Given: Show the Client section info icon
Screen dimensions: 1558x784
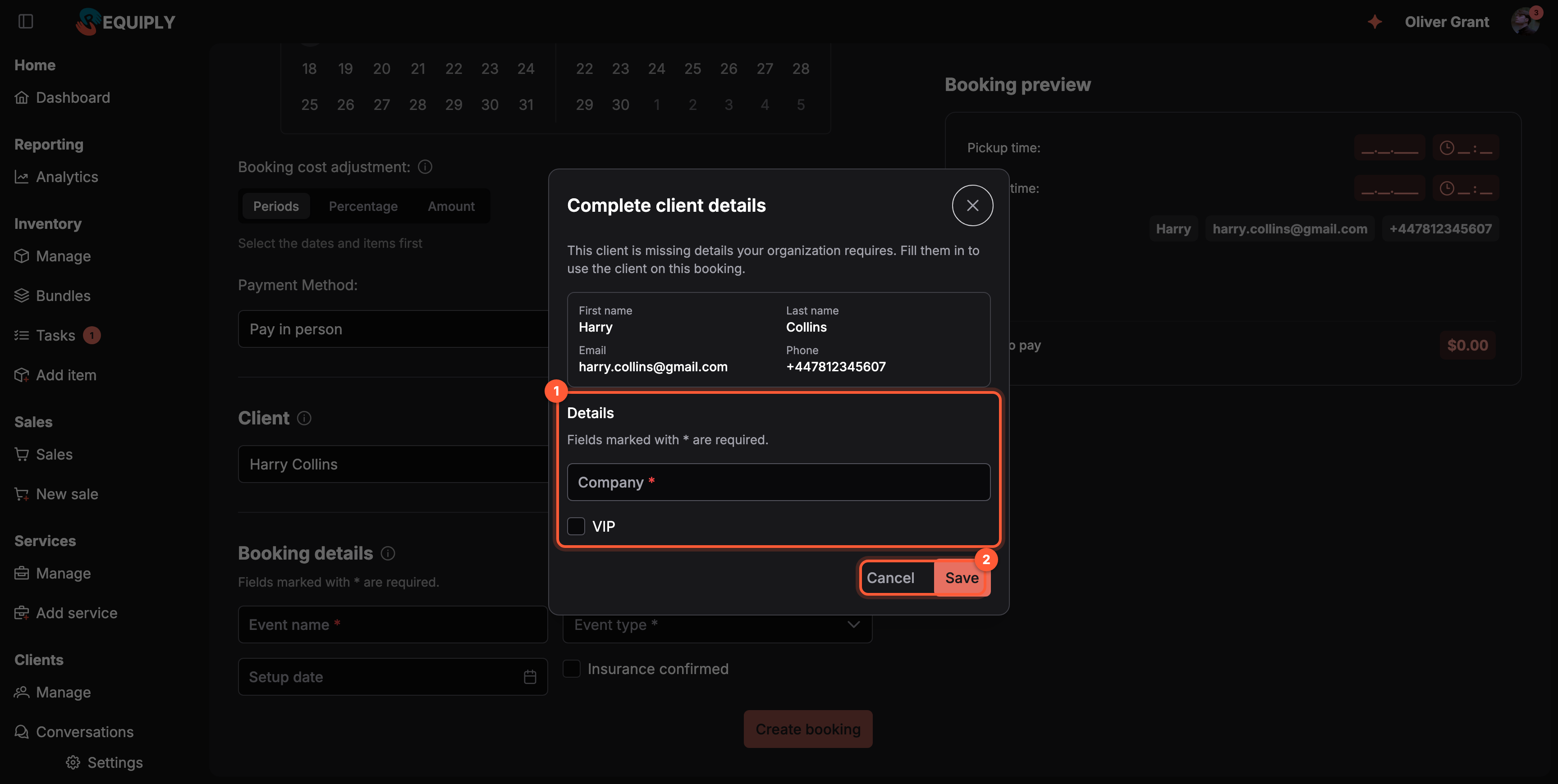Looking at the screenshot, I should (304, 418).
